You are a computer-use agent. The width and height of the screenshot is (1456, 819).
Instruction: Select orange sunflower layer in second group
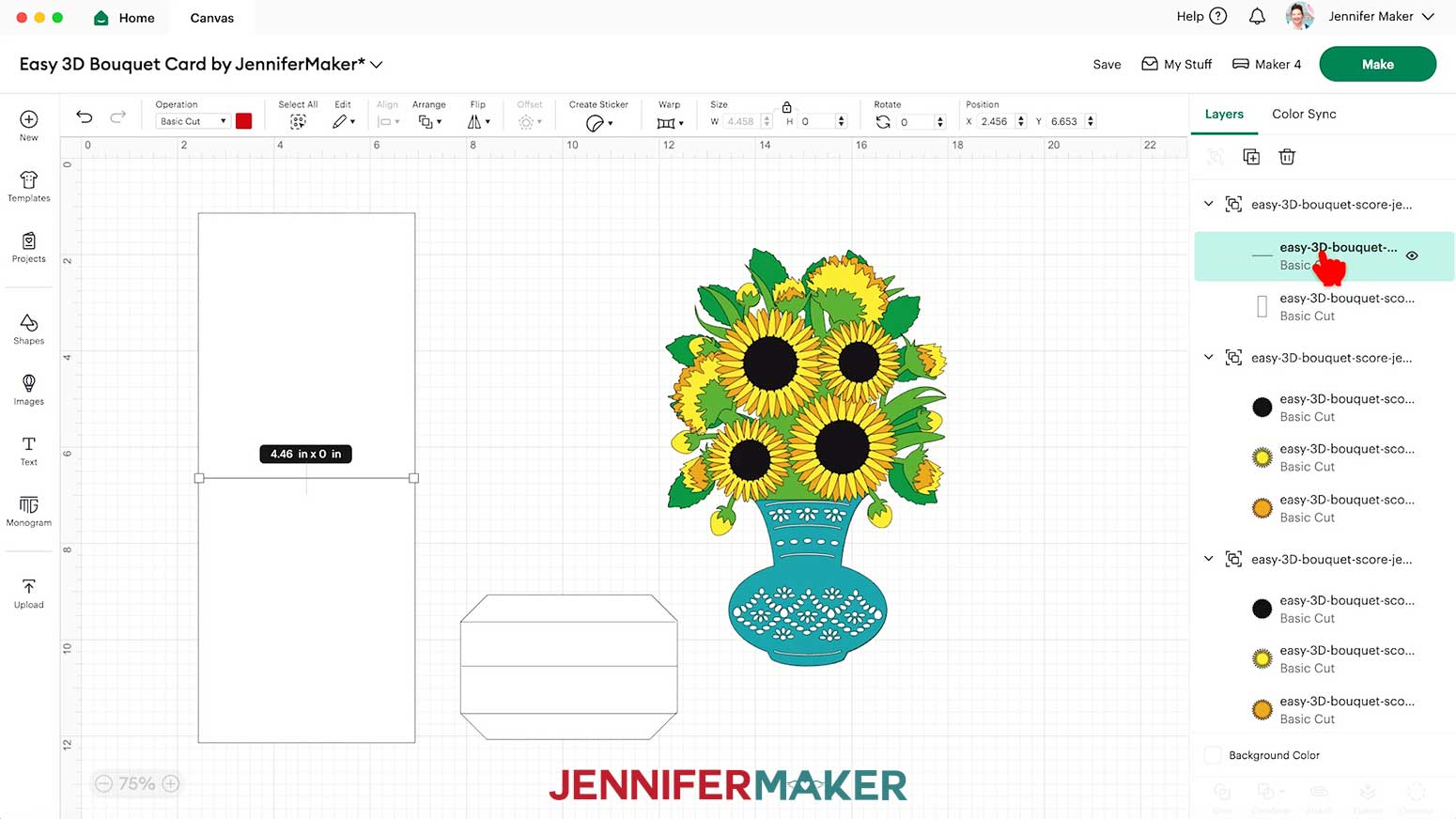(x=1324, y=508)
